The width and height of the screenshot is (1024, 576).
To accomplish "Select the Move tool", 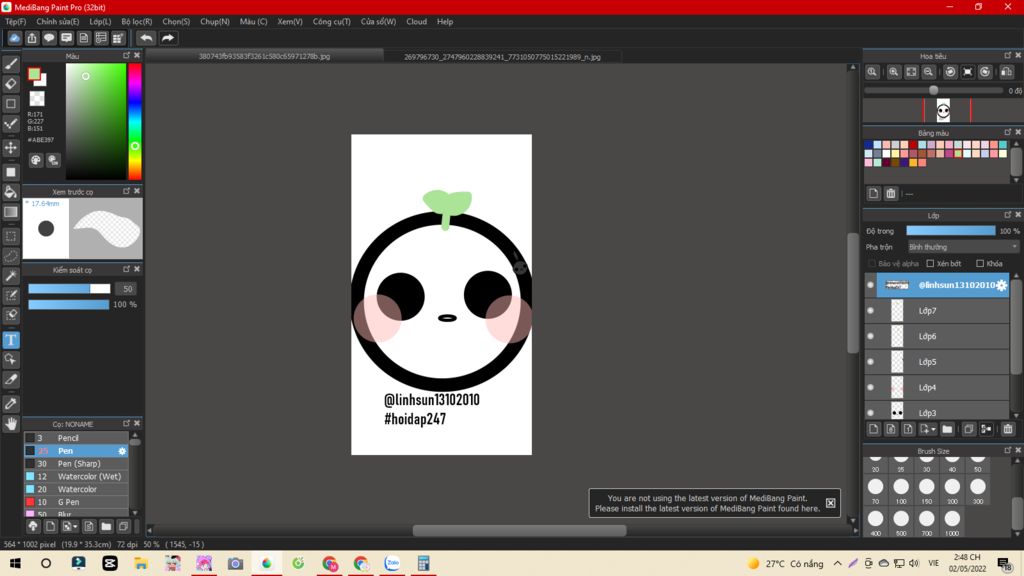I will 11,148.
